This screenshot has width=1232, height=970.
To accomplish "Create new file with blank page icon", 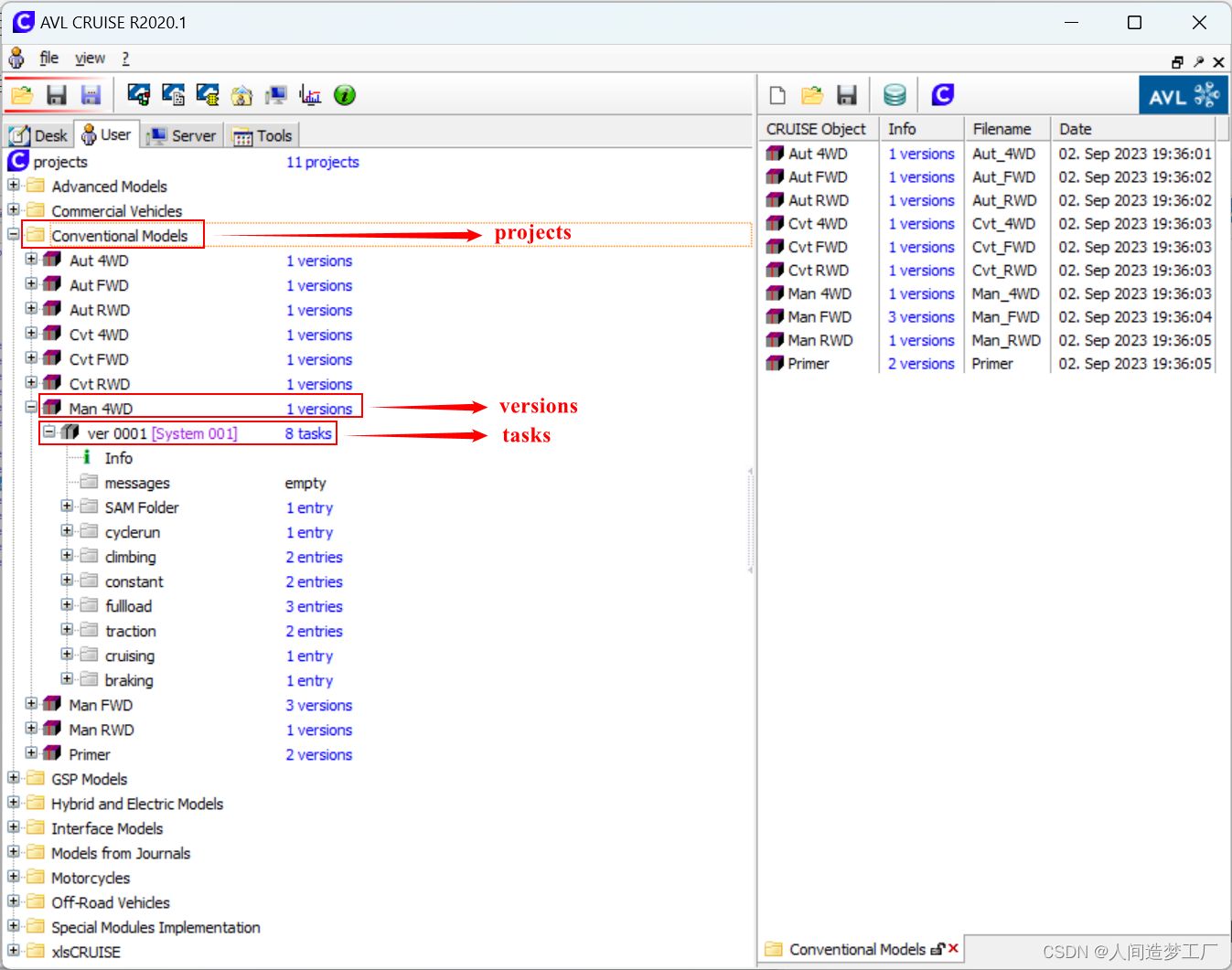I will point(777,95).
